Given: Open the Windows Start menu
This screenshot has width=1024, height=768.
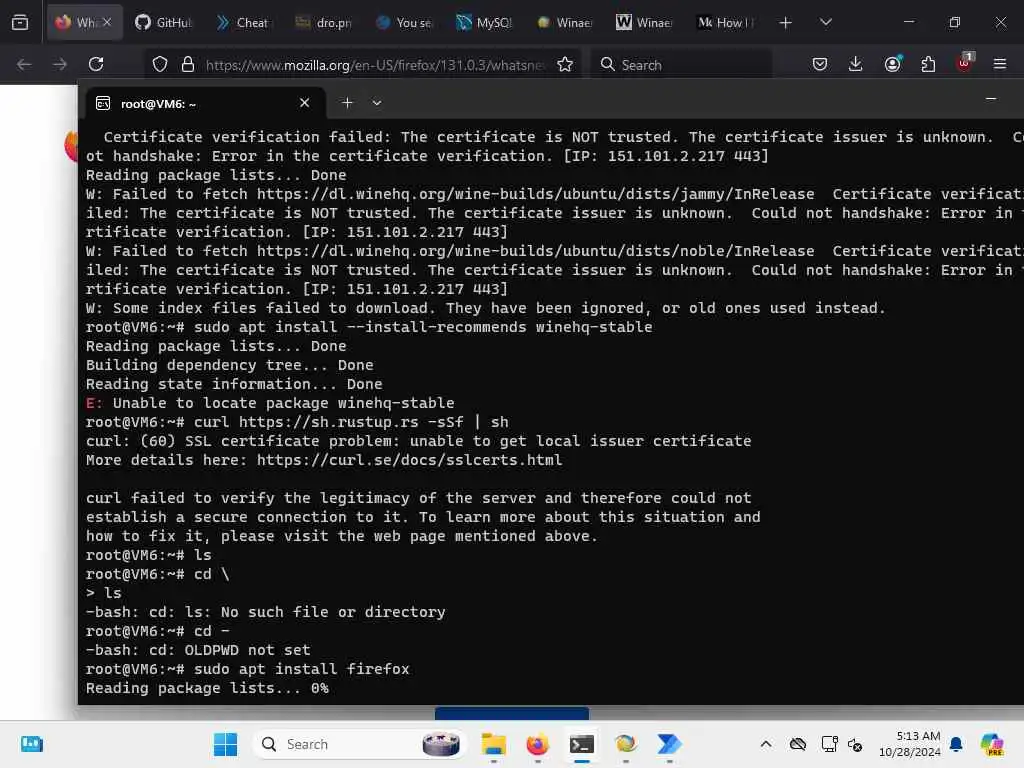Looking at the screenshot, I should (x=225, y=744).
